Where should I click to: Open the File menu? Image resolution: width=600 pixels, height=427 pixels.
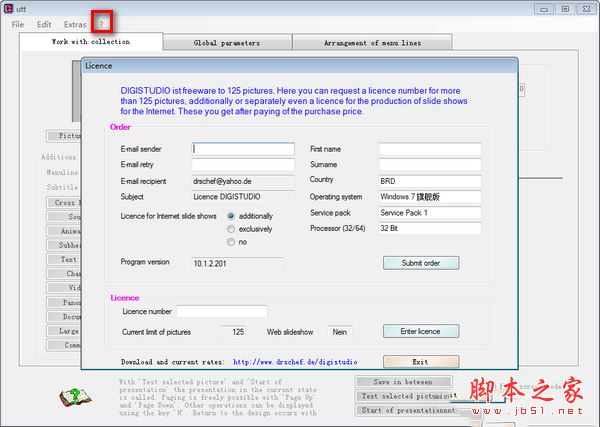tap(18, 24)
